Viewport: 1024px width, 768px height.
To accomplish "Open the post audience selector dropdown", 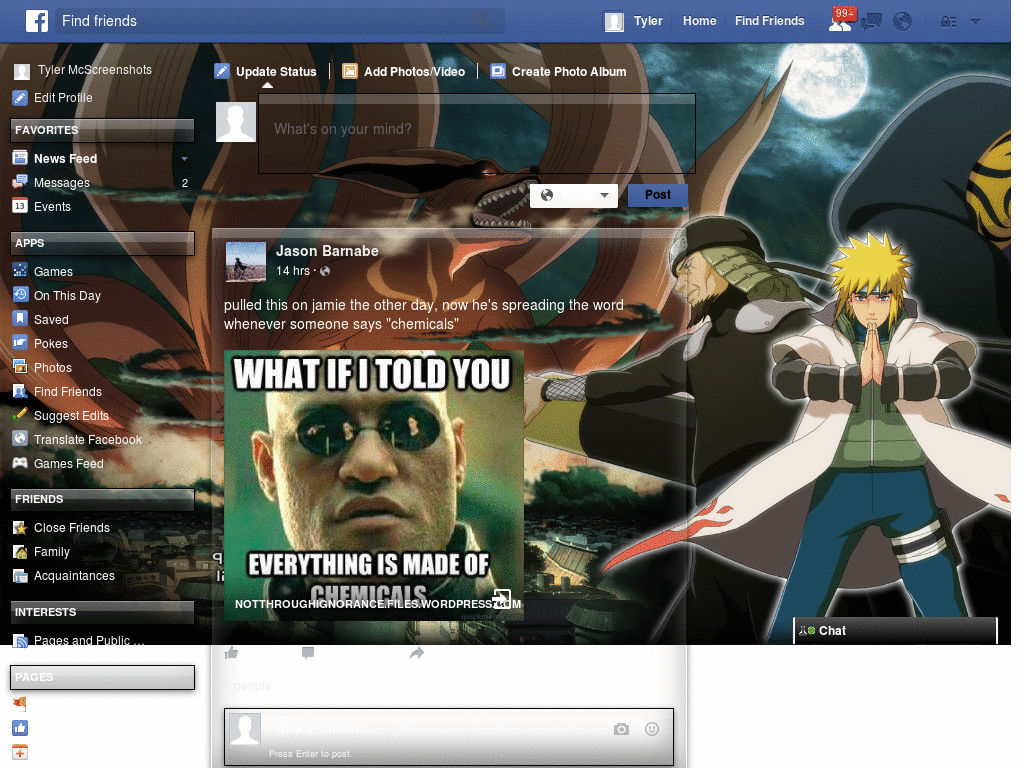I will tap(573, 195).
